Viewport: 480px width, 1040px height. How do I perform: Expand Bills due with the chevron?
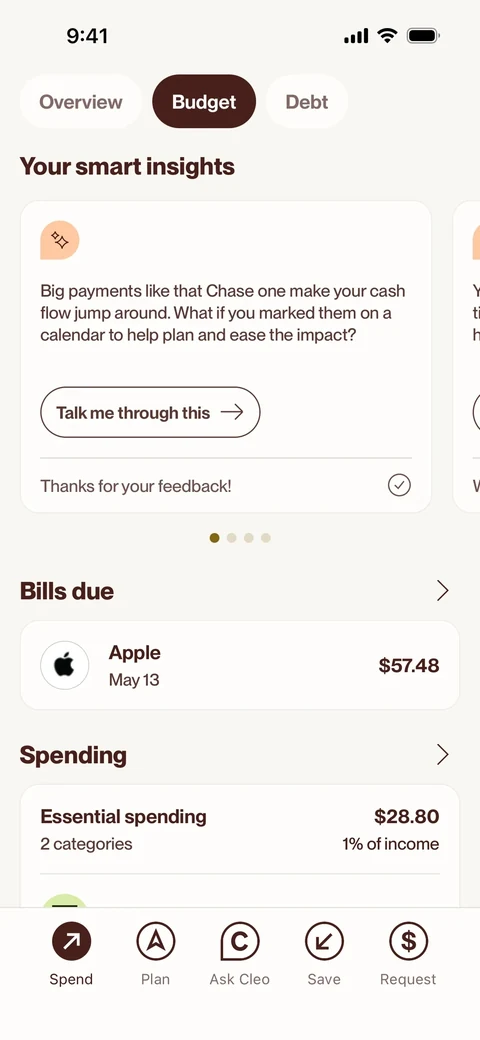pos(442,590)
